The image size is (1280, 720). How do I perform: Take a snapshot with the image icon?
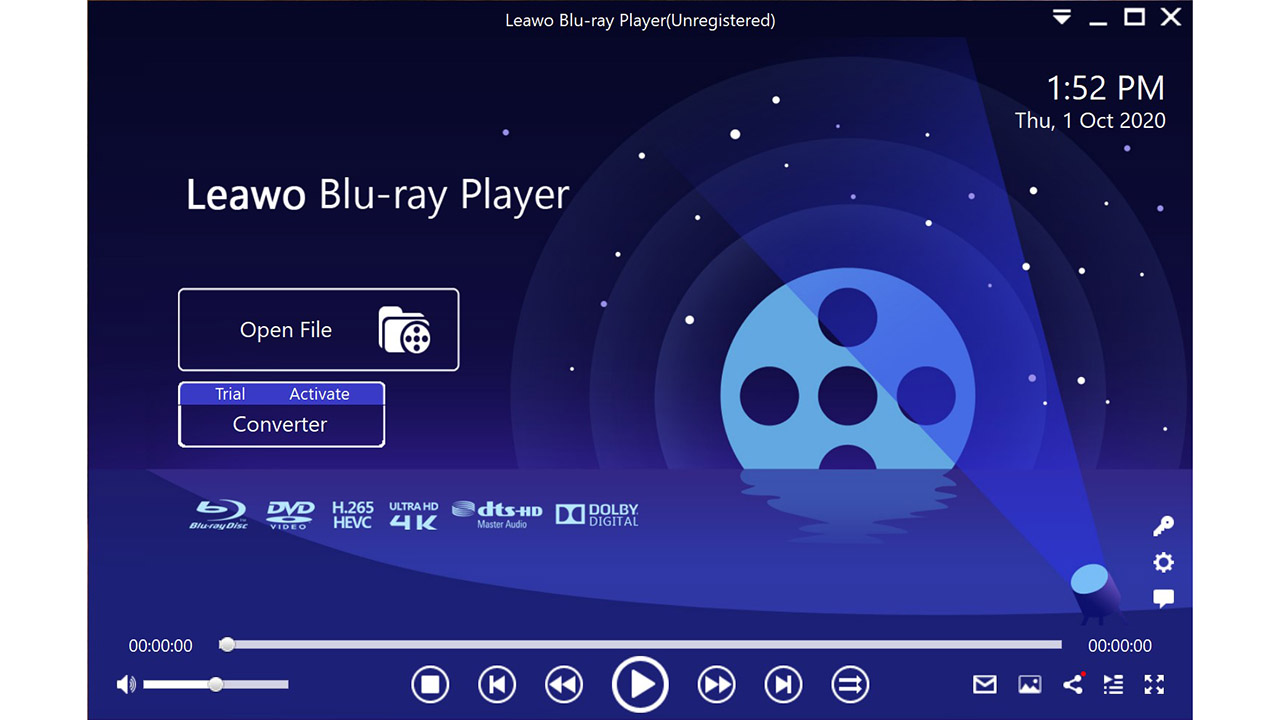(1030, 685)
